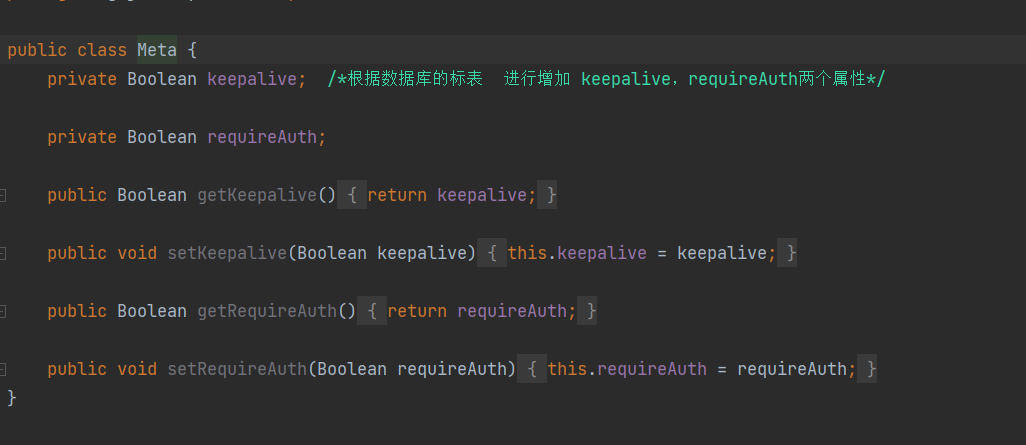Click folded closing brace after 'return requireAuth;'
1026x445 pixels.
coord(591,311)
